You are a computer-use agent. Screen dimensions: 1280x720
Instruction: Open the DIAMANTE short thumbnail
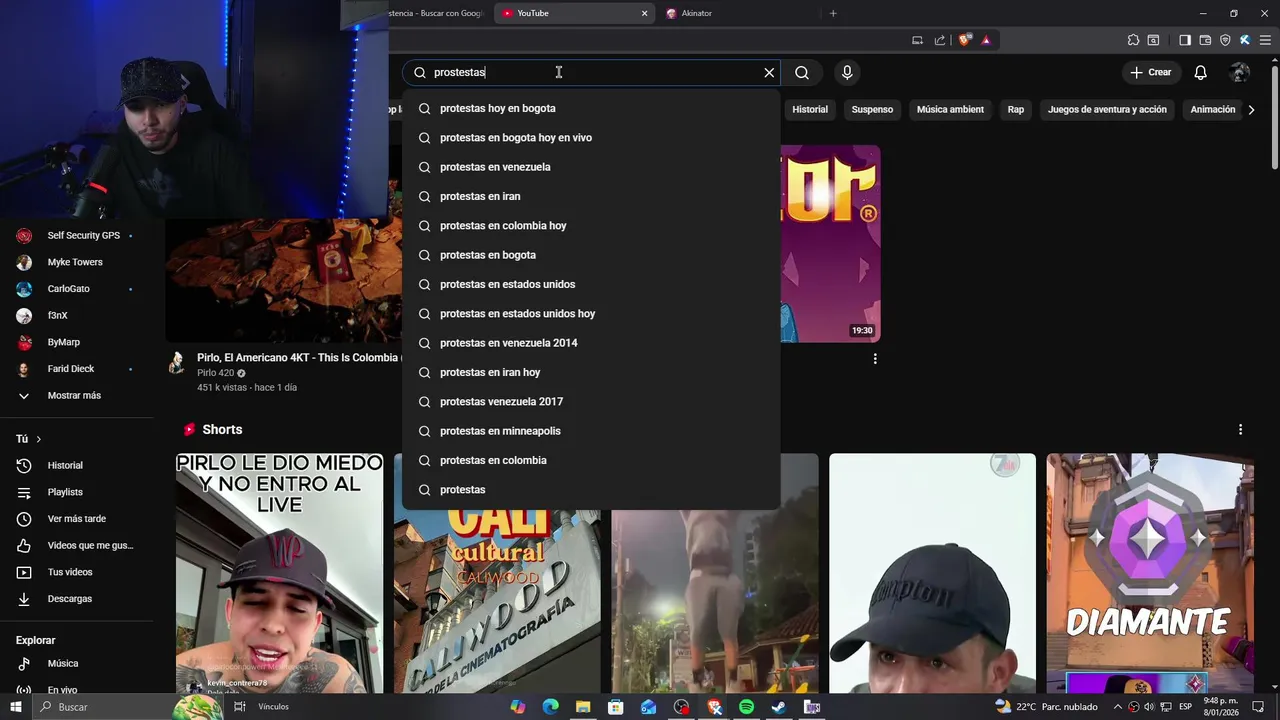1150,573
